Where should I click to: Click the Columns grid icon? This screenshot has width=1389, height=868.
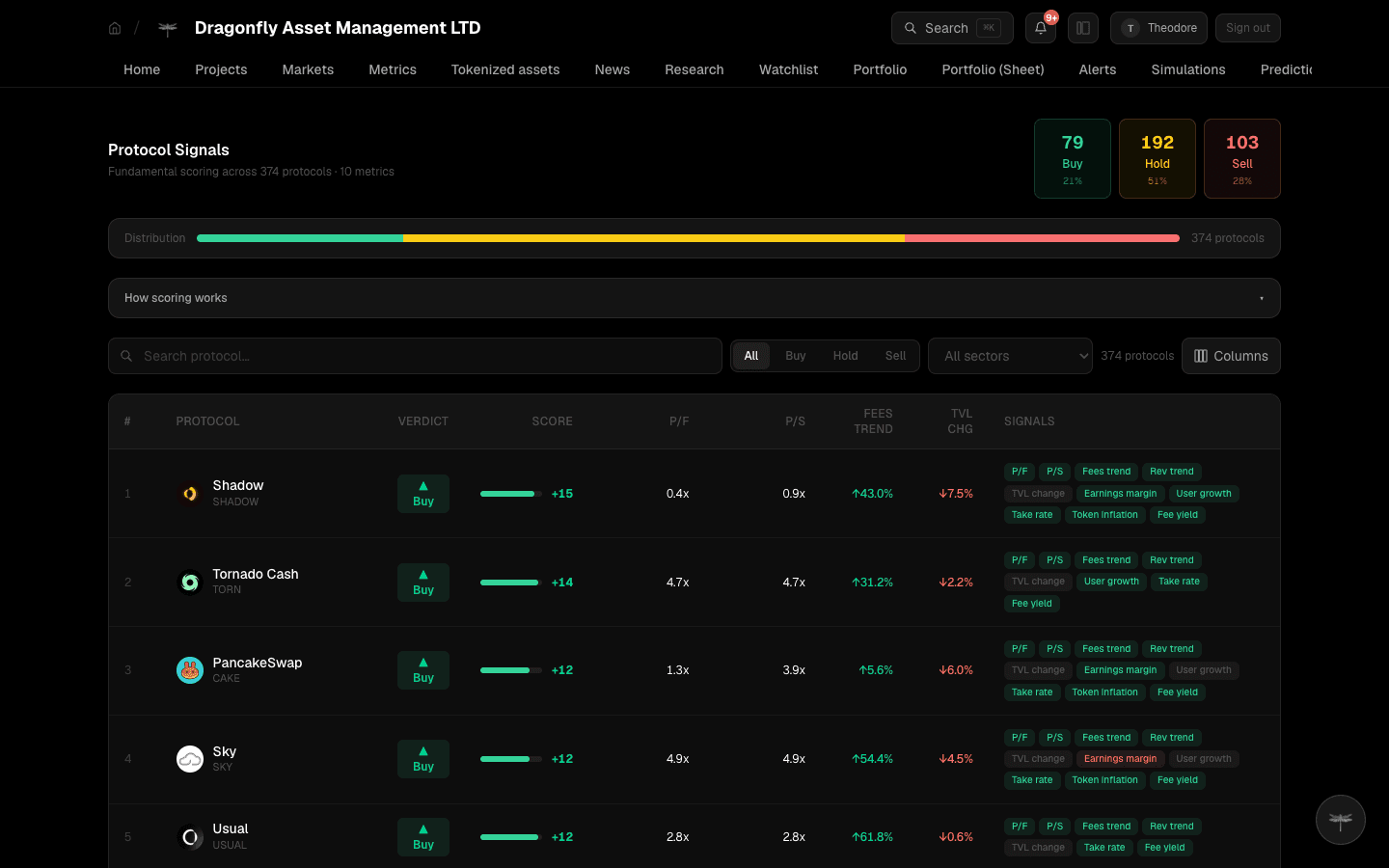tap(1201, 356)
